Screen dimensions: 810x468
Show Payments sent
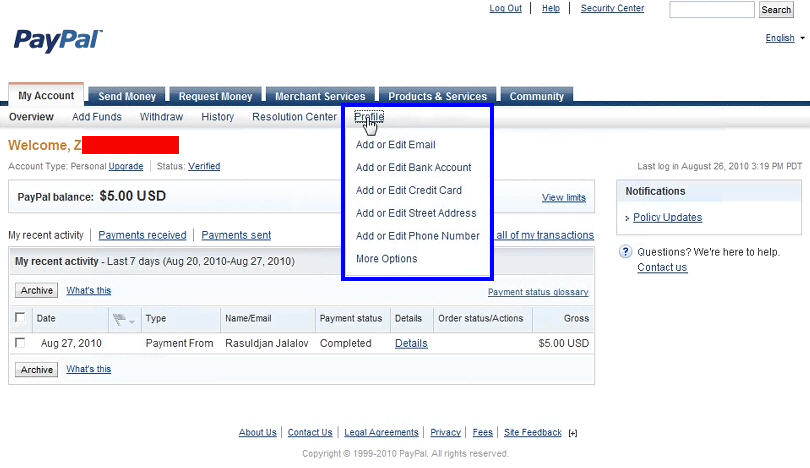pos(236,235)
